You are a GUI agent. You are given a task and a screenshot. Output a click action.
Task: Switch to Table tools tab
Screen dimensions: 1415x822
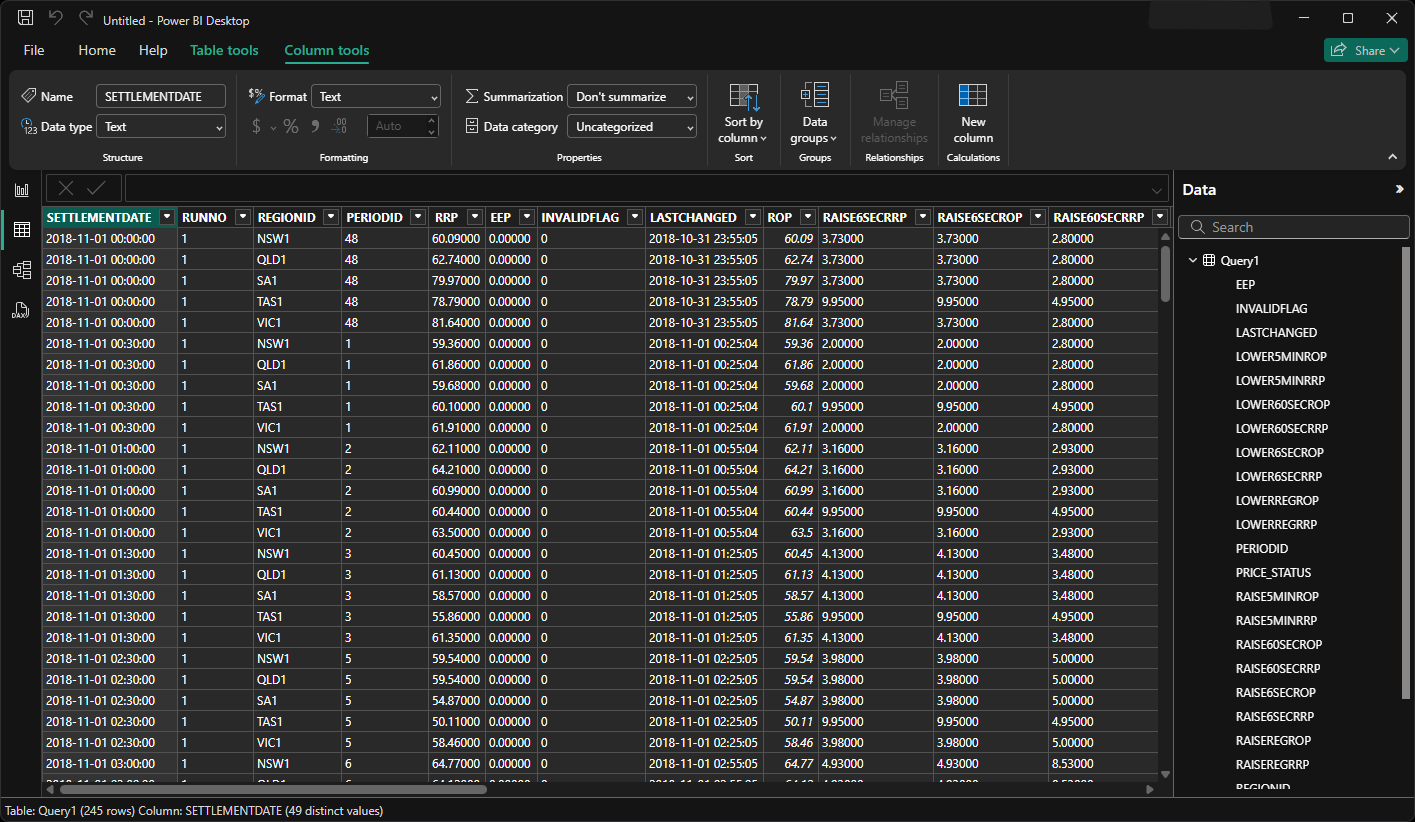coord(224,50)
